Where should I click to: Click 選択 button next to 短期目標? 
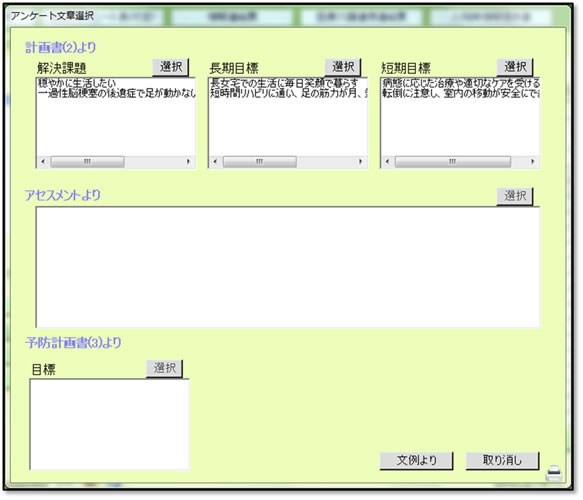point(515,67)
